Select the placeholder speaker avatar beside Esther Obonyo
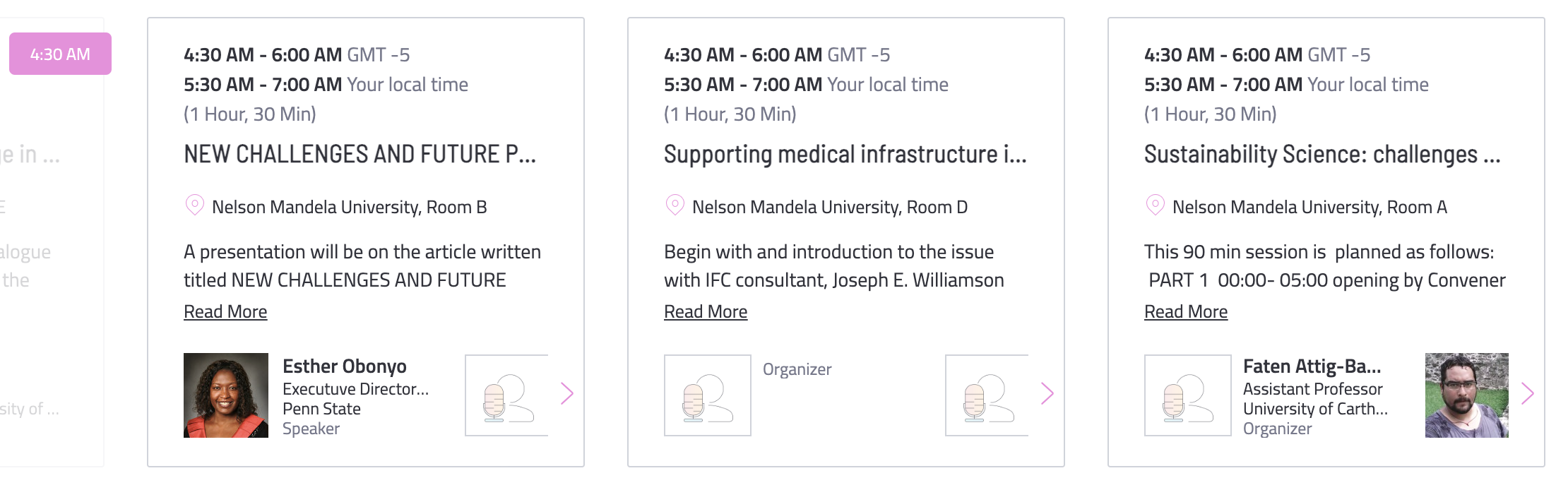This screenshot has width=1568, height=490. pyautogui.click(x=506, y=395)
